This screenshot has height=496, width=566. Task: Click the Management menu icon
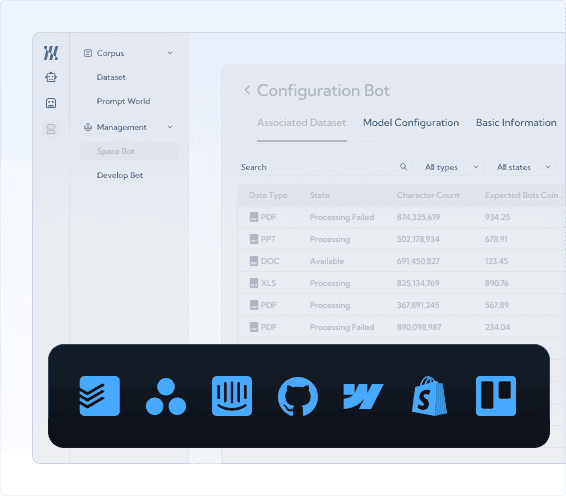tap(88, 127)
